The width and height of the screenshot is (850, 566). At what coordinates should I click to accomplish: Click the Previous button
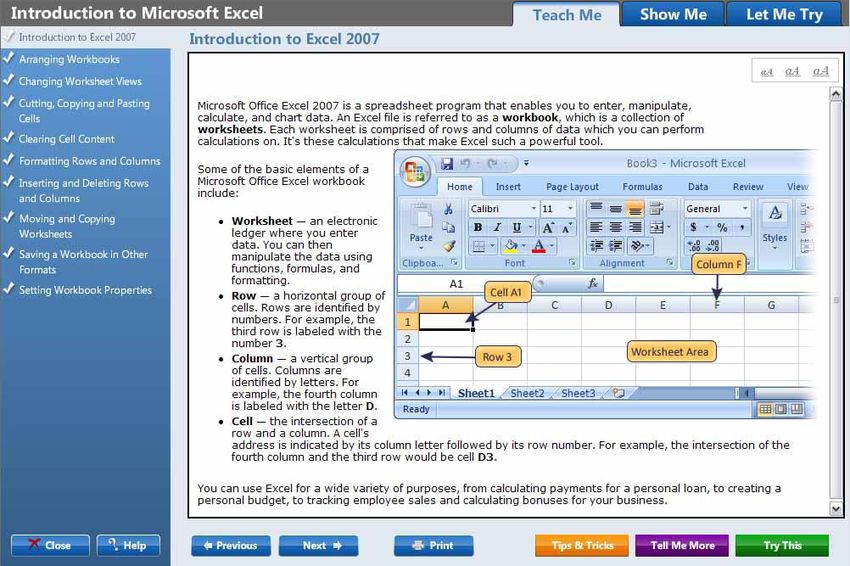click(x=231, y=546)
